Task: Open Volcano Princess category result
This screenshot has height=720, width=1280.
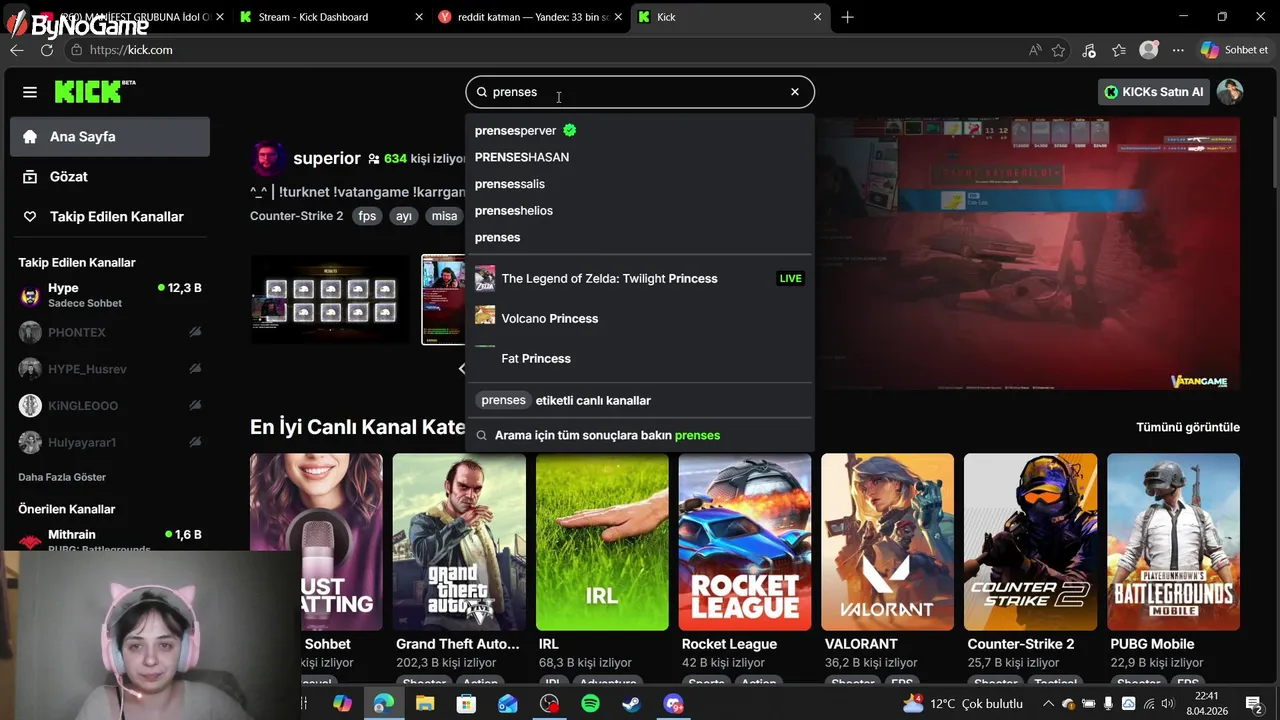Action: [x=639, y=318]
